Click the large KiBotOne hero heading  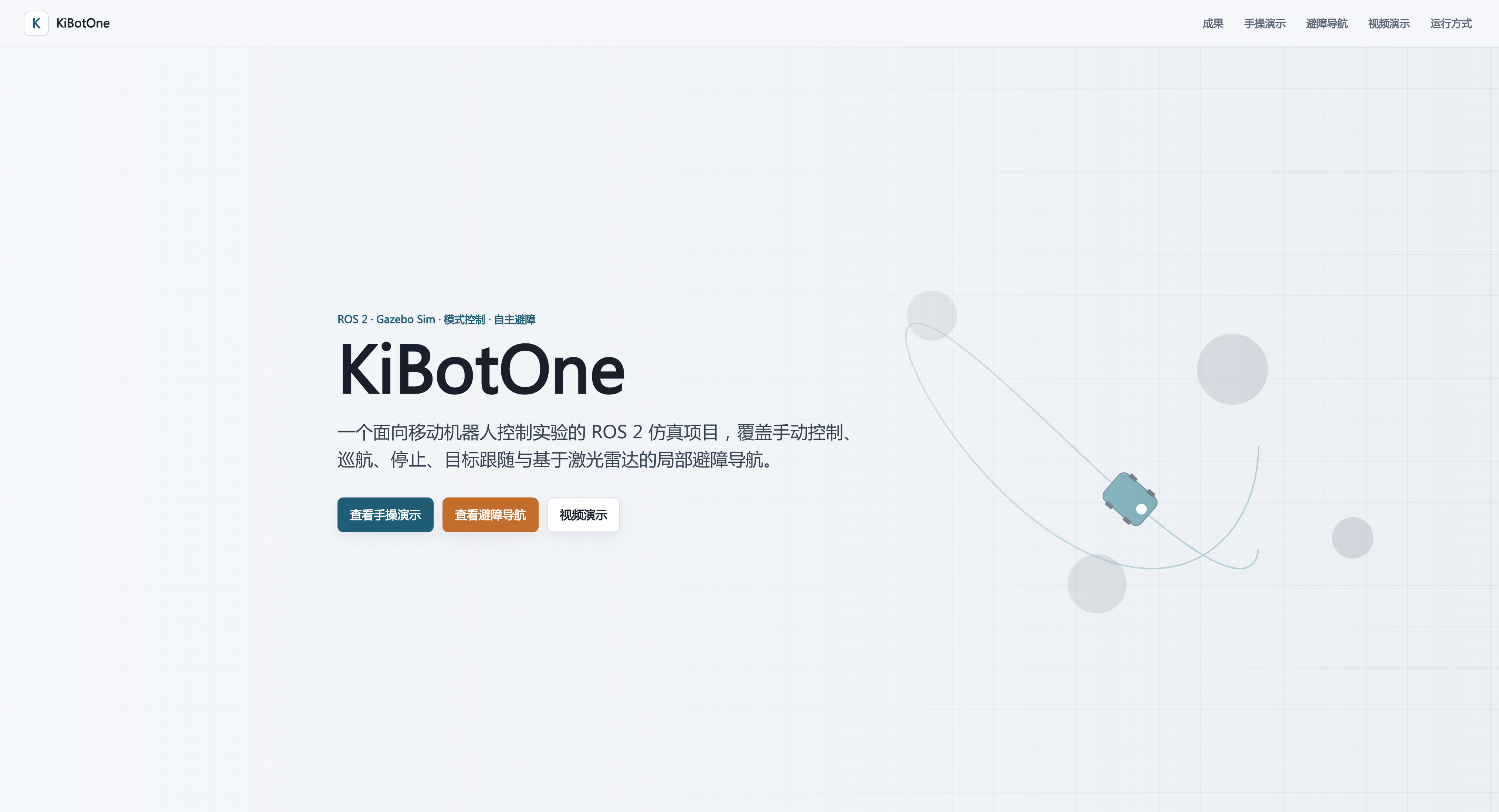pyautogui.click(x=481, y=370)
